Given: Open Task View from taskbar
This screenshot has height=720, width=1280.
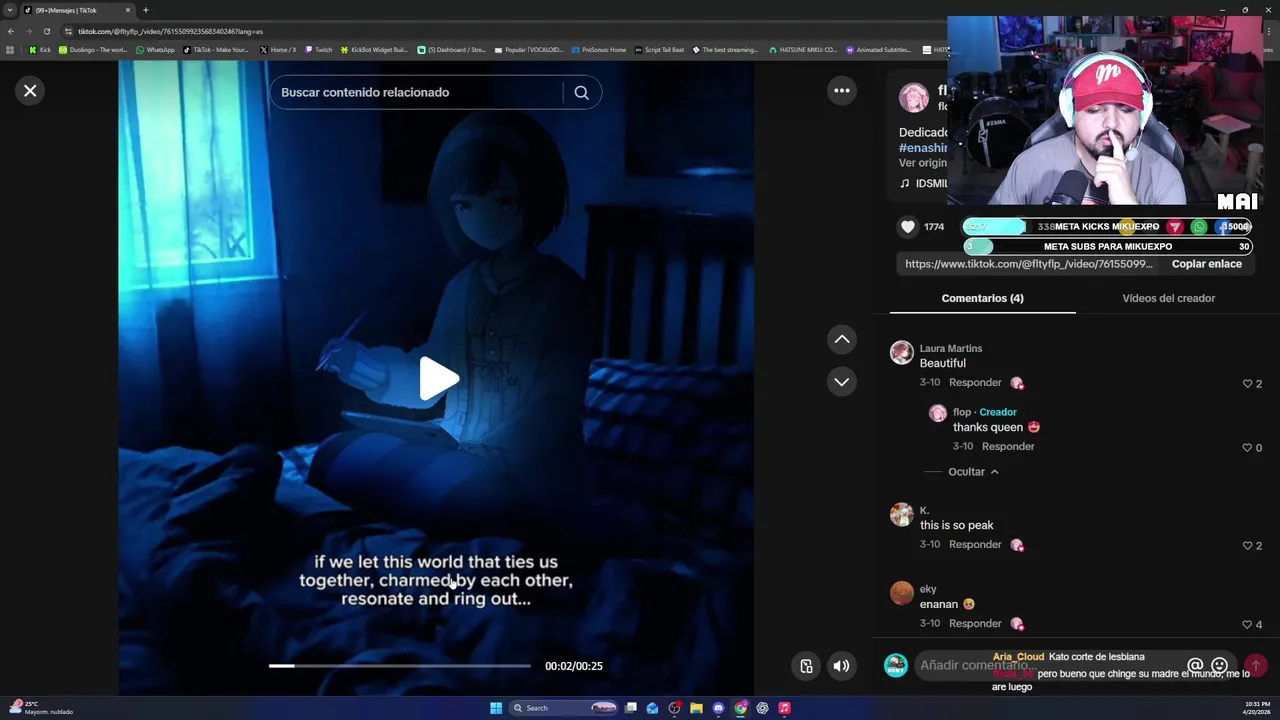Looking at the screenshot, I should [630, 708].
